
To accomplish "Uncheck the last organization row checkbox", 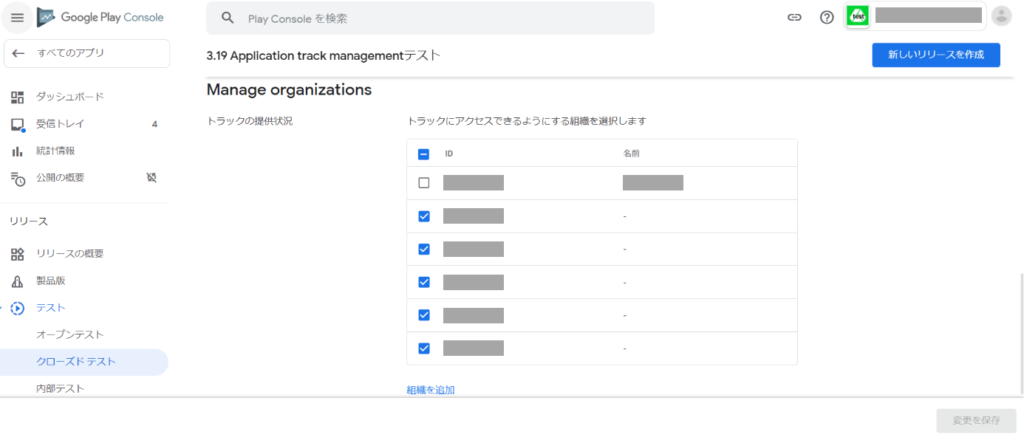I will [x=423, y=348].
